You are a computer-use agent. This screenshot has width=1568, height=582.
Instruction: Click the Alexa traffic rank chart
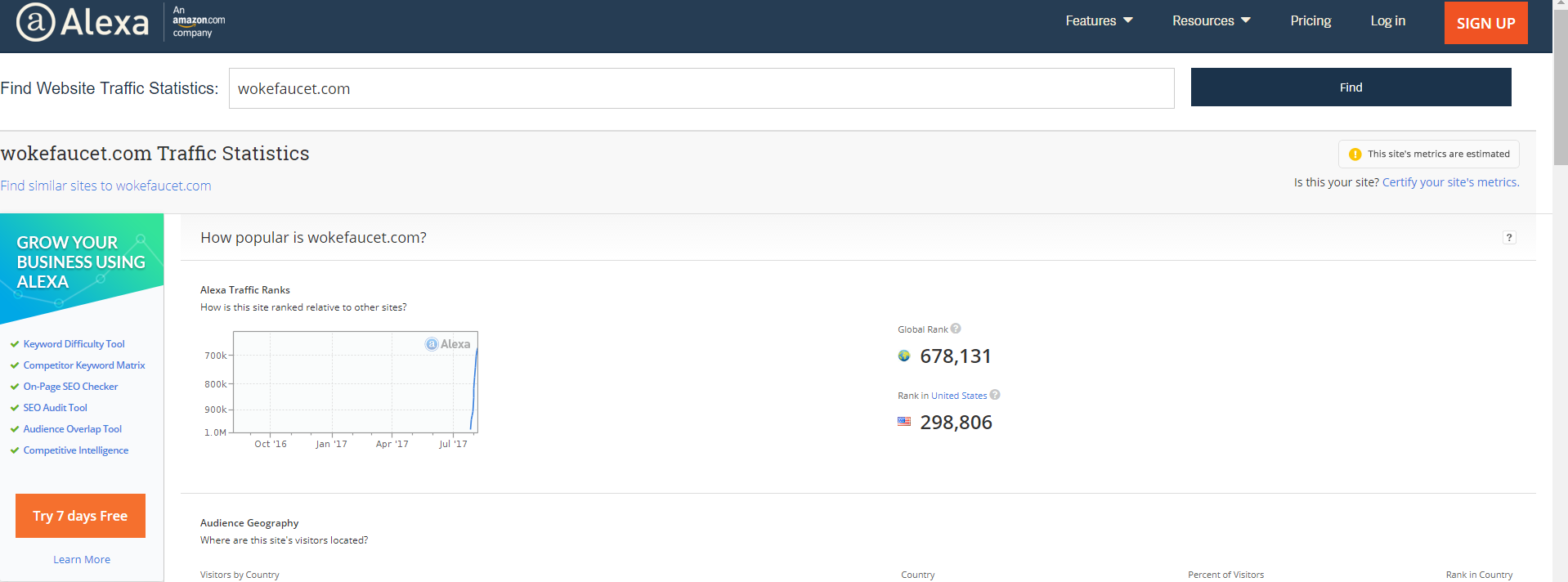(x=356, y=382)
